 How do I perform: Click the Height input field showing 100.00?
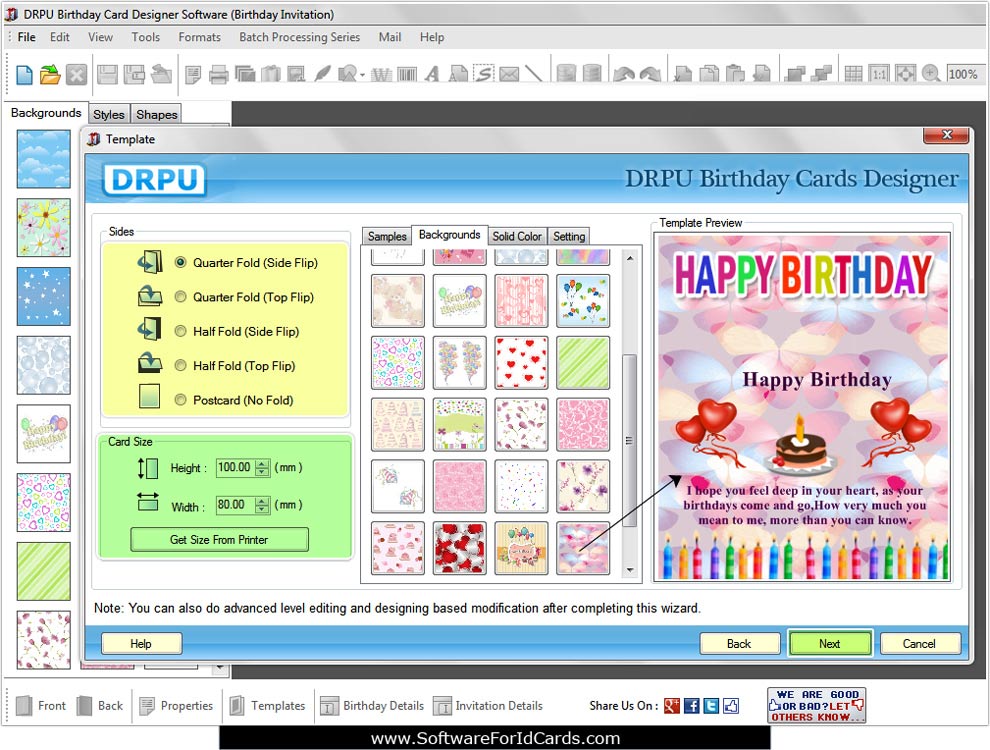click(x=236, y=468)
